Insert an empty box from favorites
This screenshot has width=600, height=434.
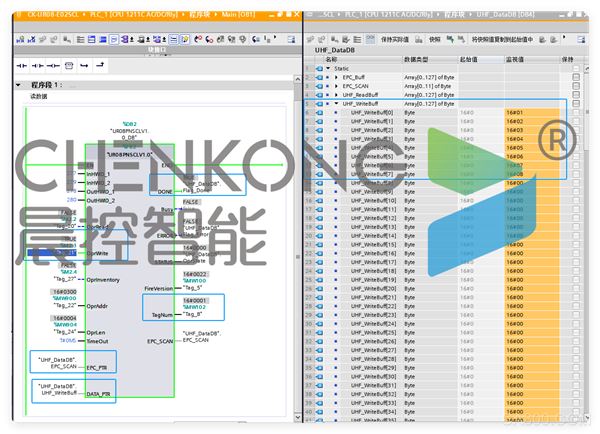pyautogui.click(x=69, y=66)
